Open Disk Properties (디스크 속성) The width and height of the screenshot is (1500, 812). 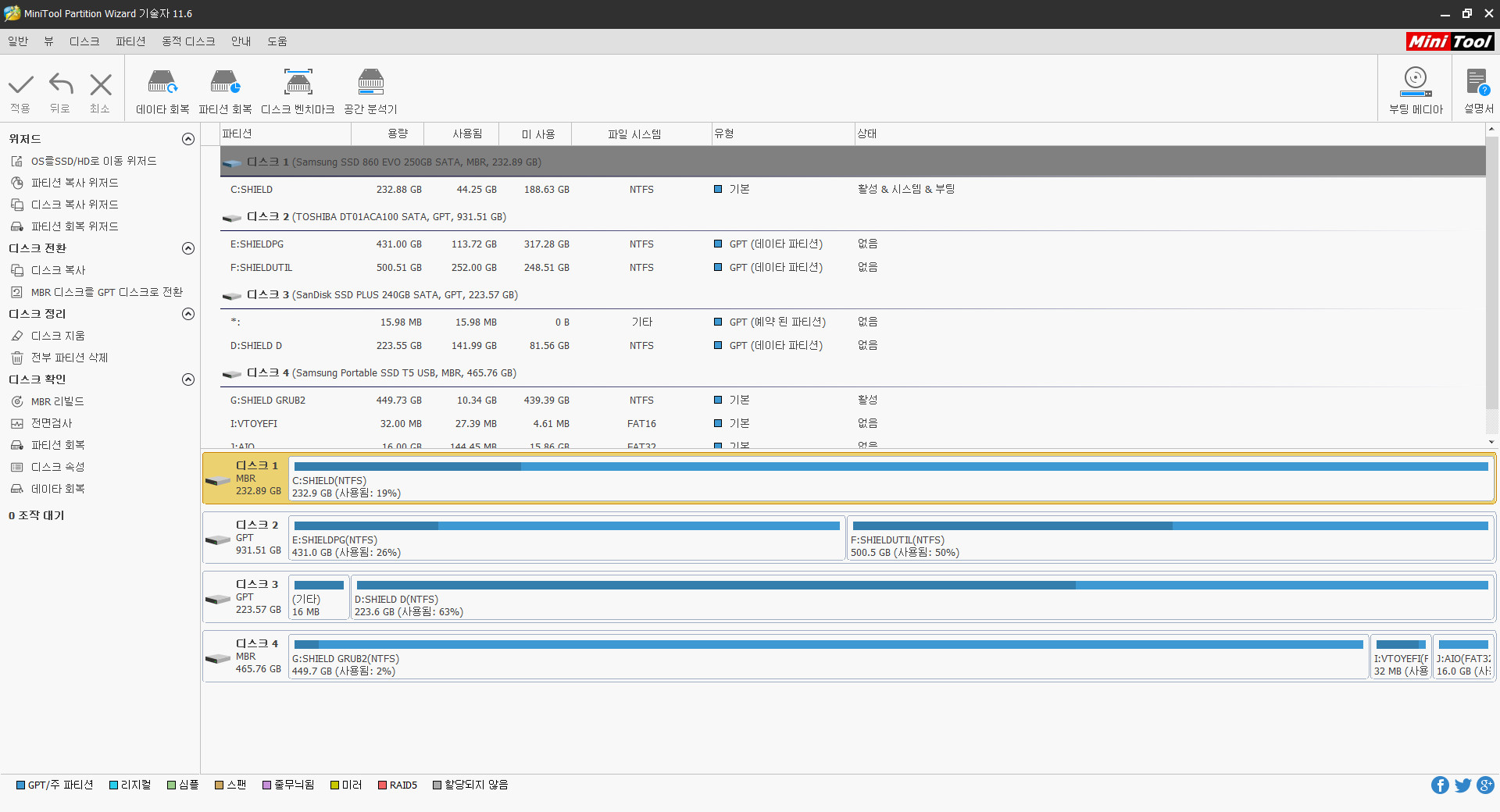point(58,467)
